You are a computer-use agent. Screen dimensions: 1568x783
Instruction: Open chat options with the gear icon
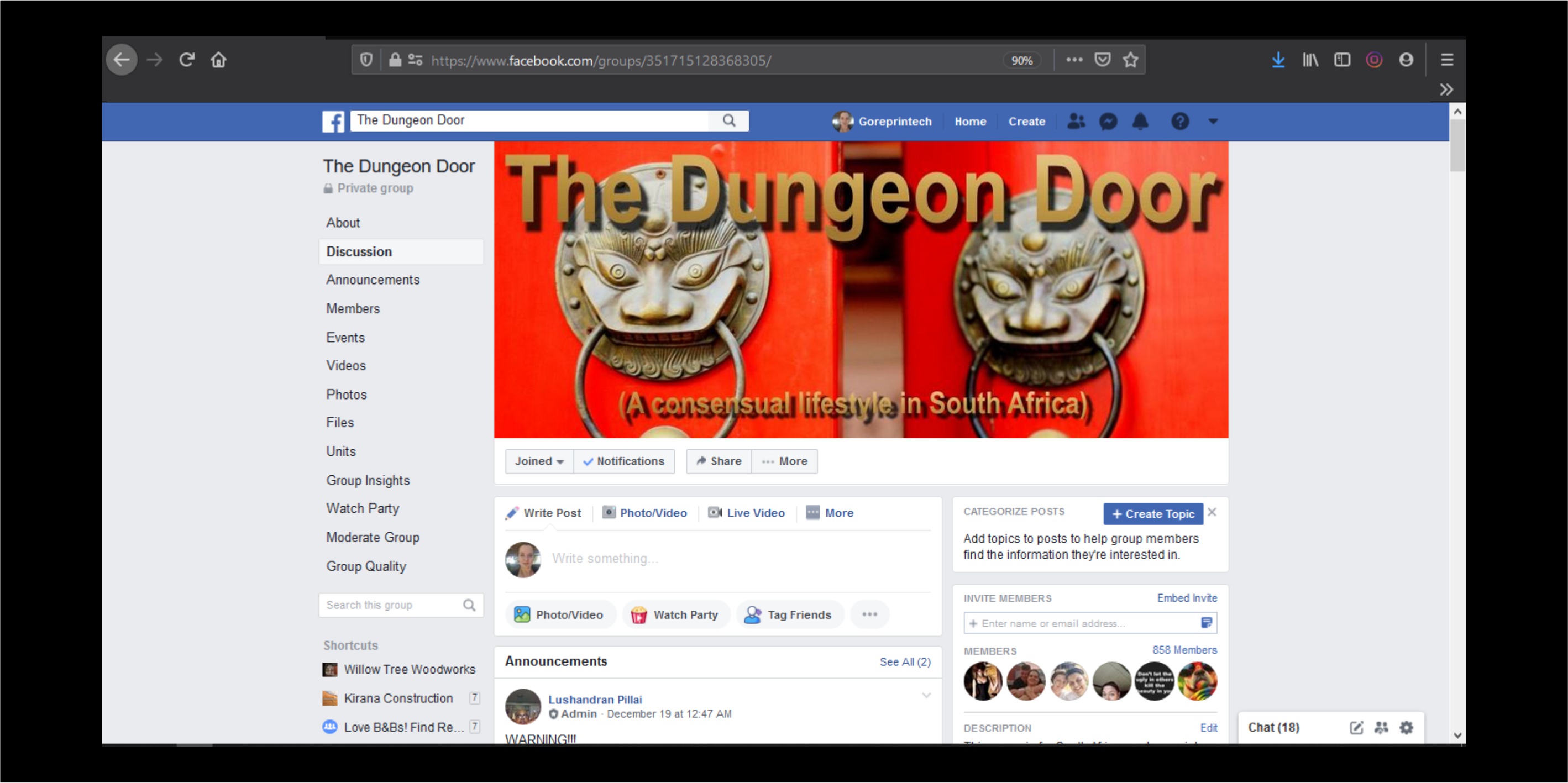[x=1406, y=727]
